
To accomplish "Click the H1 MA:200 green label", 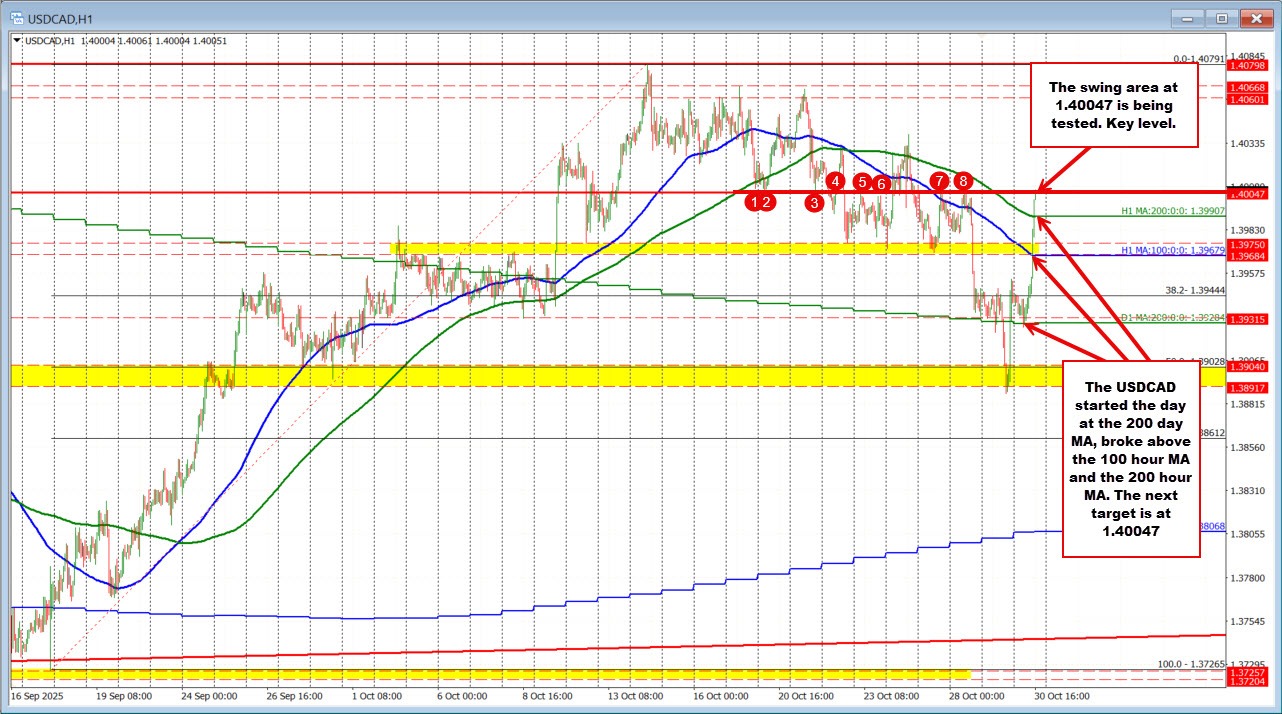I will click(1170, 212).
